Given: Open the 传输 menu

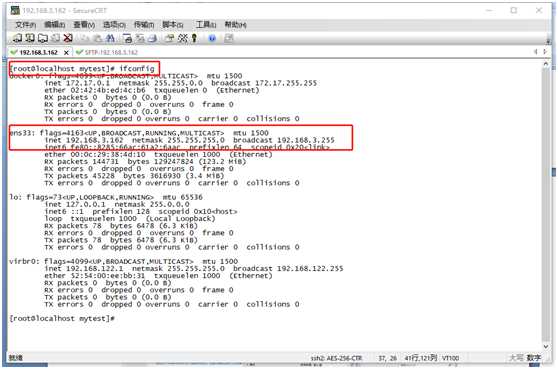Looking at the screenshot, I should coord(144,25).
